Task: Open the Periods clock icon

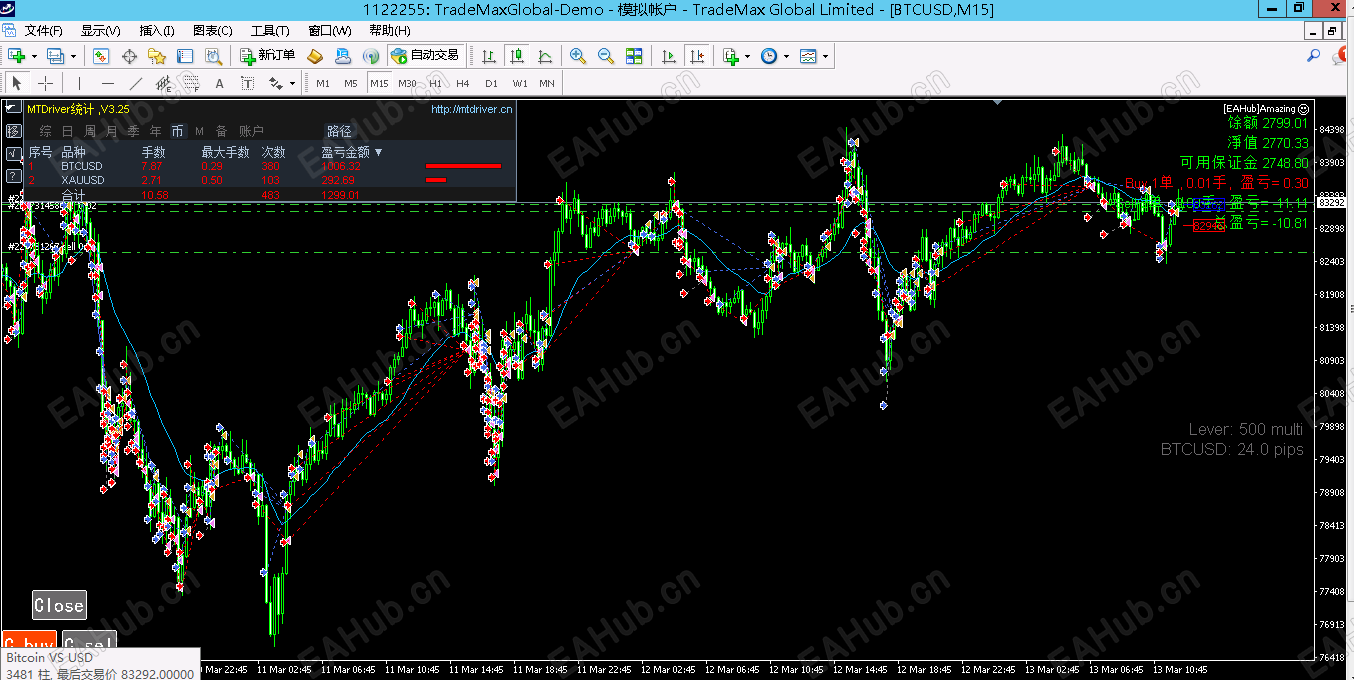Action: 769,56
